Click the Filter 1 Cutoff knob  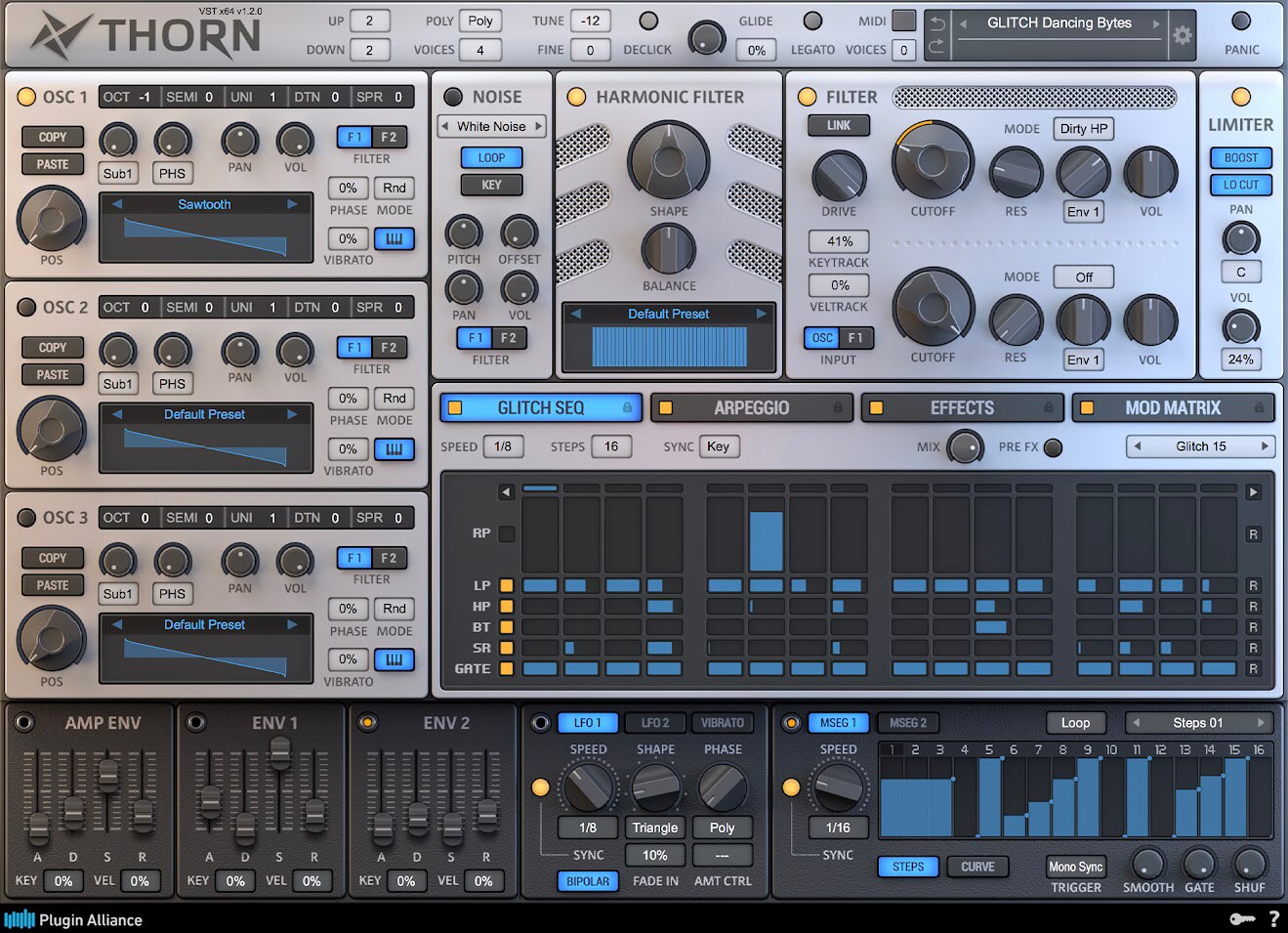click(x=933, y=161)
